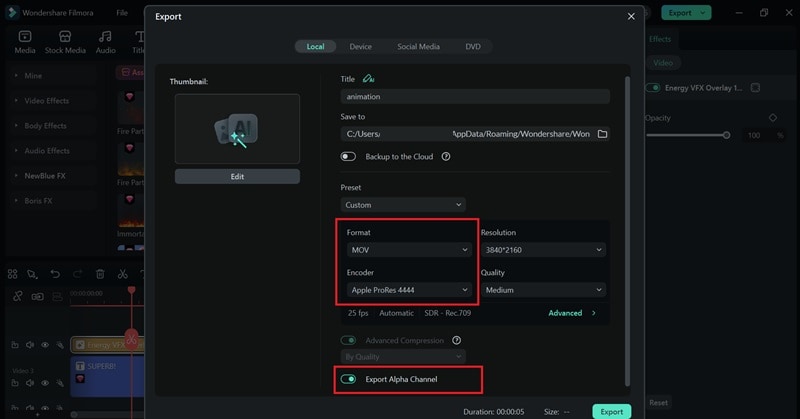Image resolution: width=800 pixels, height=419 pixels.
Task: Redo the last timeline action
Action: click(x=78, y=274)
